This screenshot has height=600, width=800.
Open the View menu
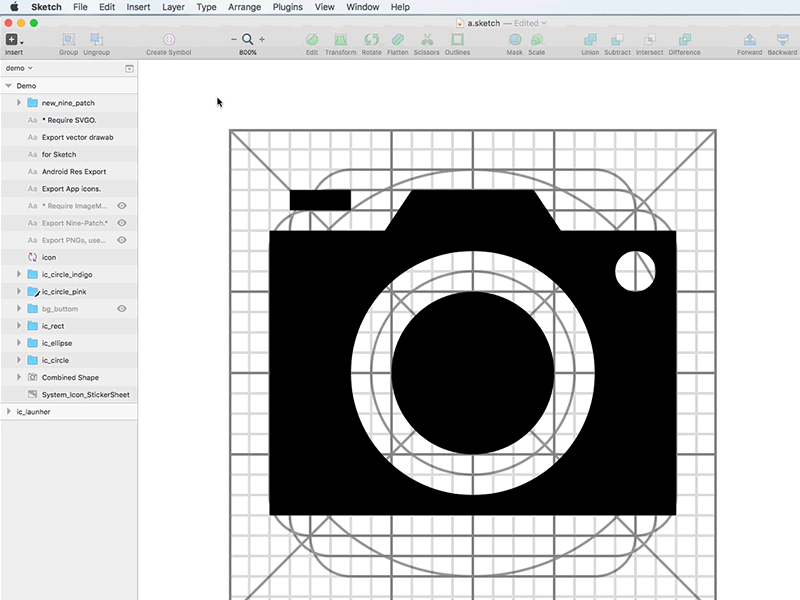pyautogui.click(x=324, y=7)
